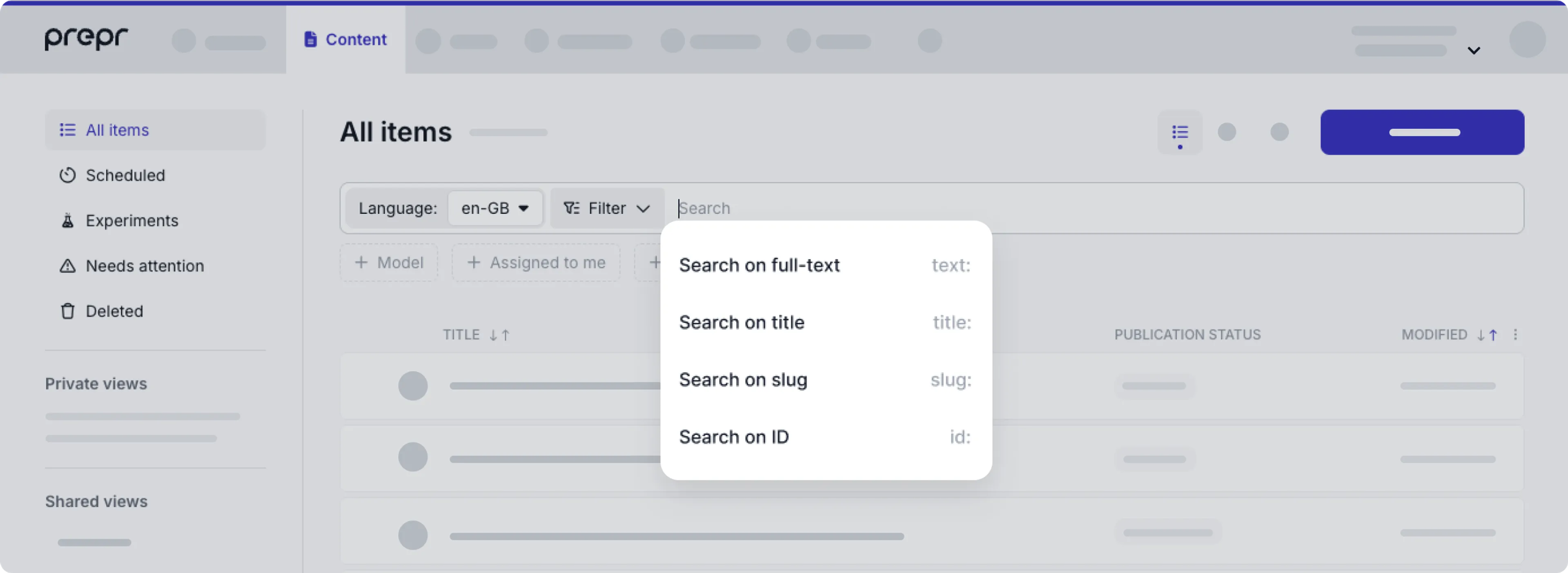Click the Experiments flask icon
1568x573 pixels.
point(67,221)
